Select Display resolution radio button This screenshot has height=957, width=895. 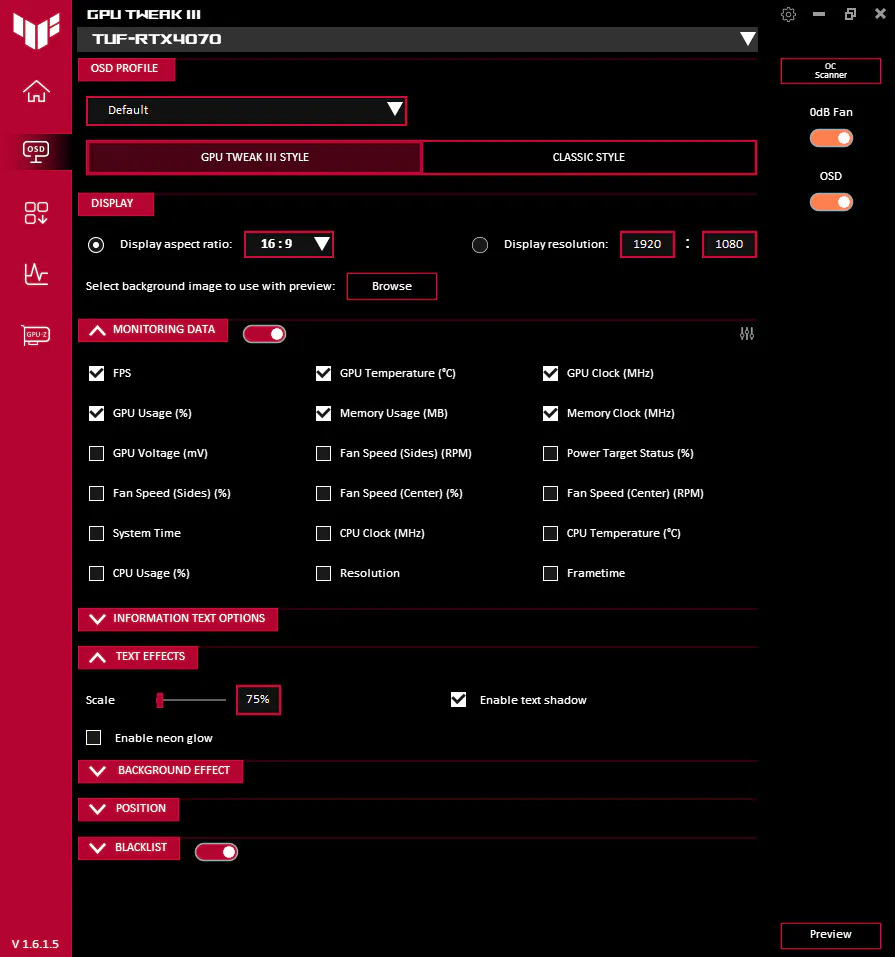480,245
